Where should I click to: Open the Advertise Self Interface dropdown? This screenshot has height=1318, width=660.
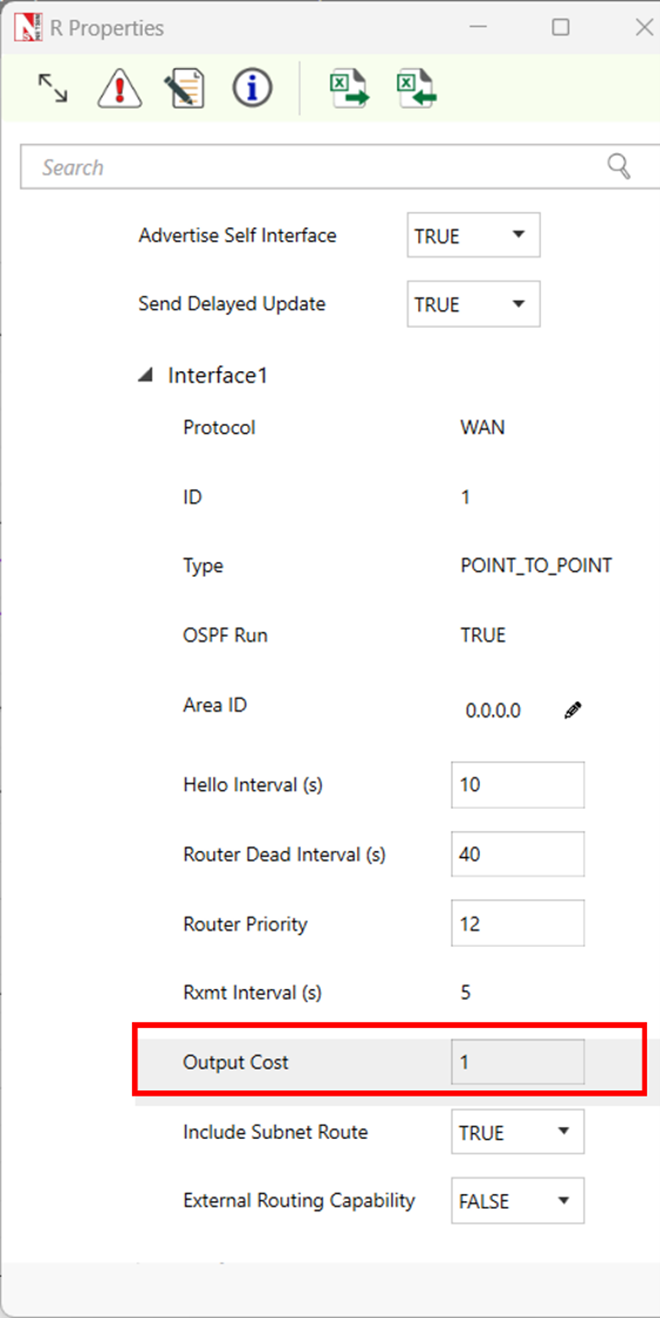click(473, 236)
